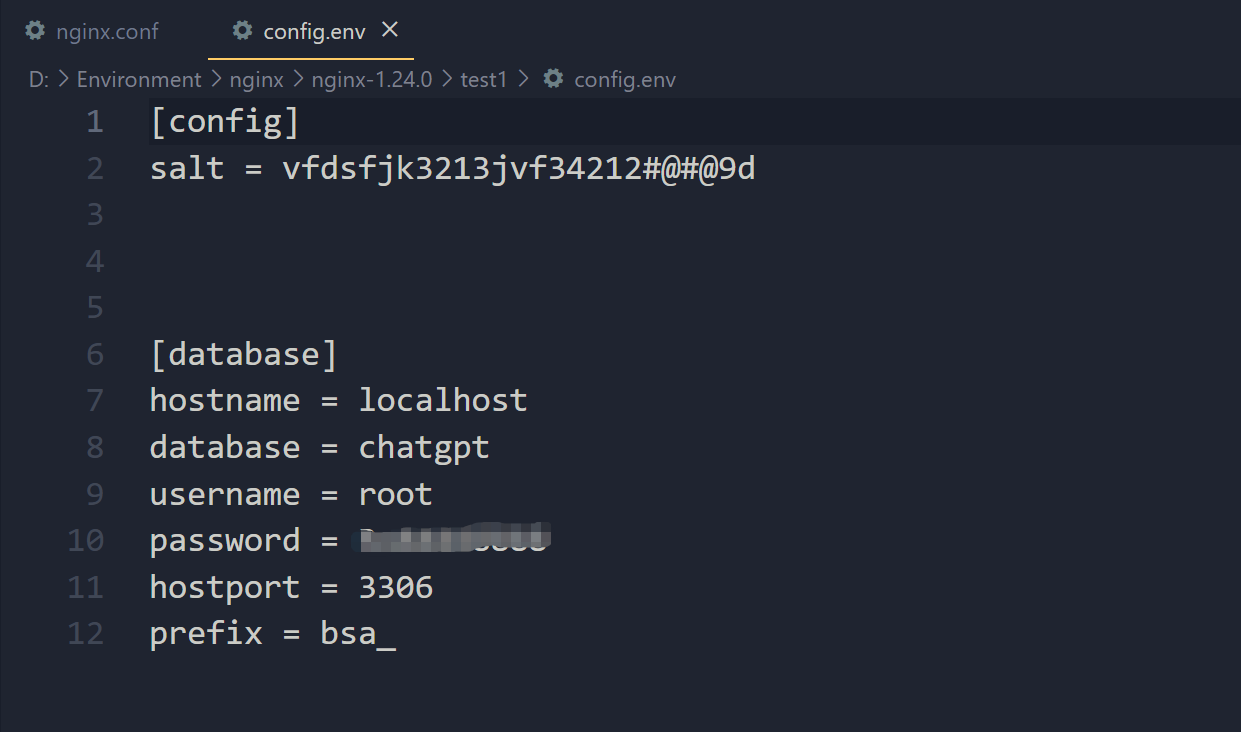1241x732 pixels.
Task: Expand the nginx breadcrumb entry
Action: pyautogui.click(x=257, y=79)
